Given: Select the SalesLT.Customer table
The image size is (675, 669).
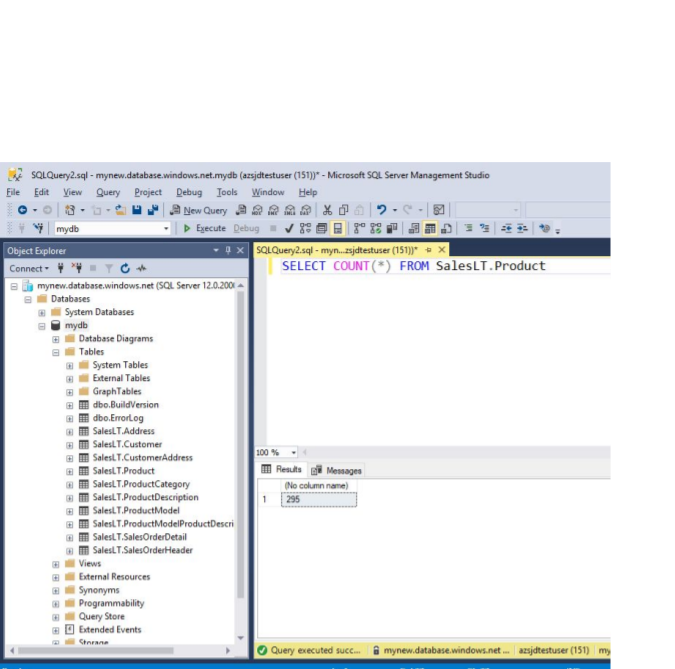Looking at the screenshot, I should (126, 445).
